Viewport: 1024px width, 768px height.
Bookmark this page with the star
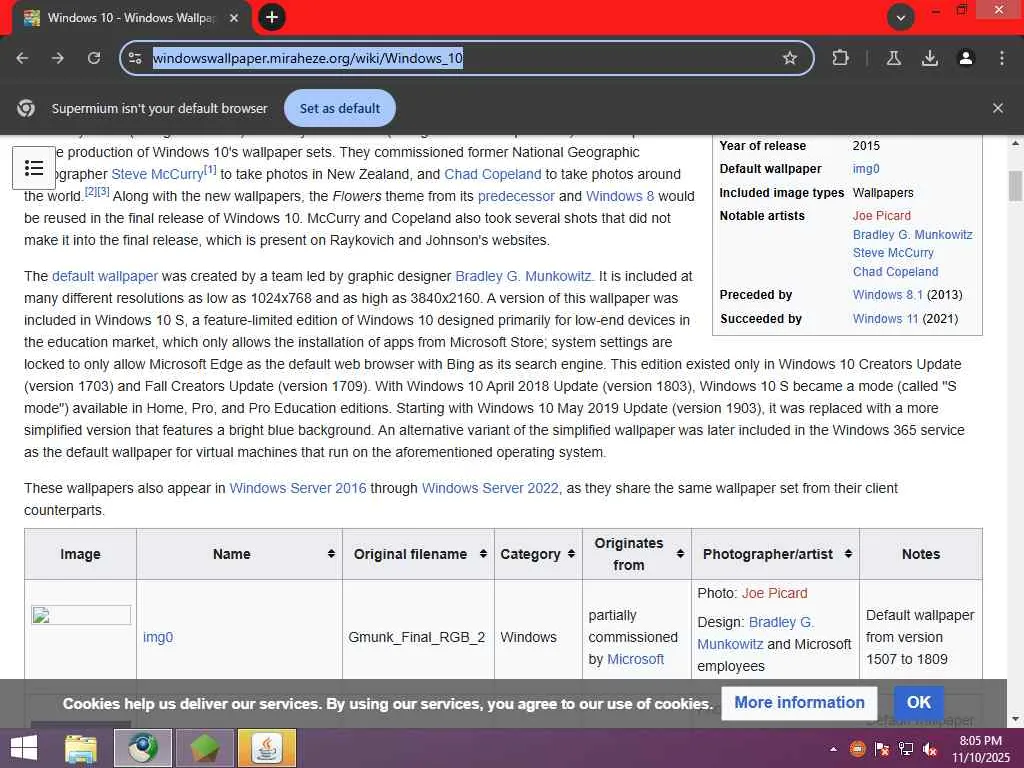click(790, 58)
